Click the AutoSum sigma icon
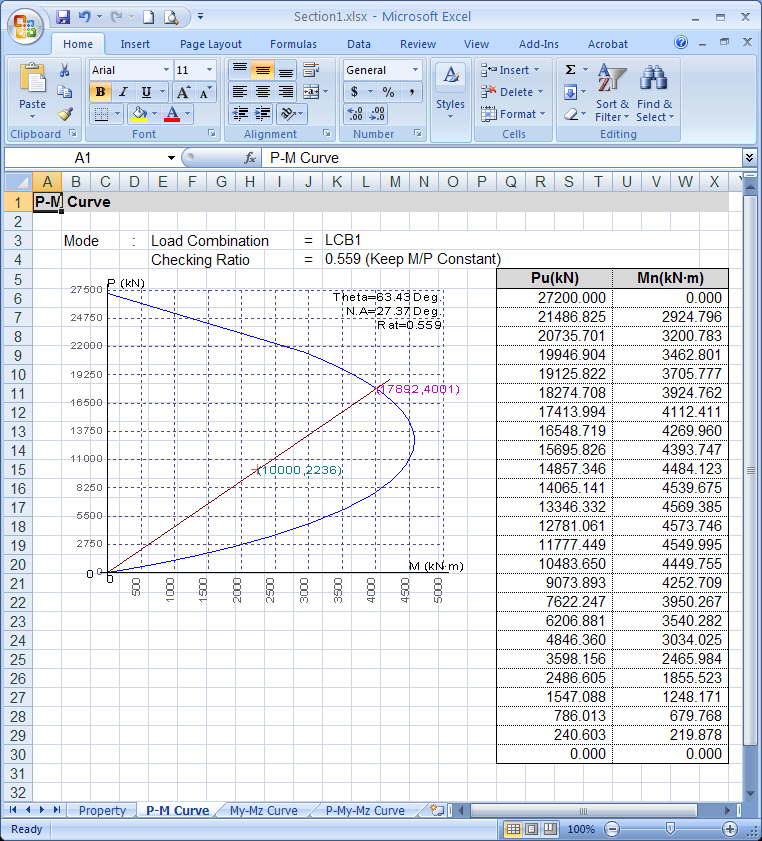 pos(570,70)
